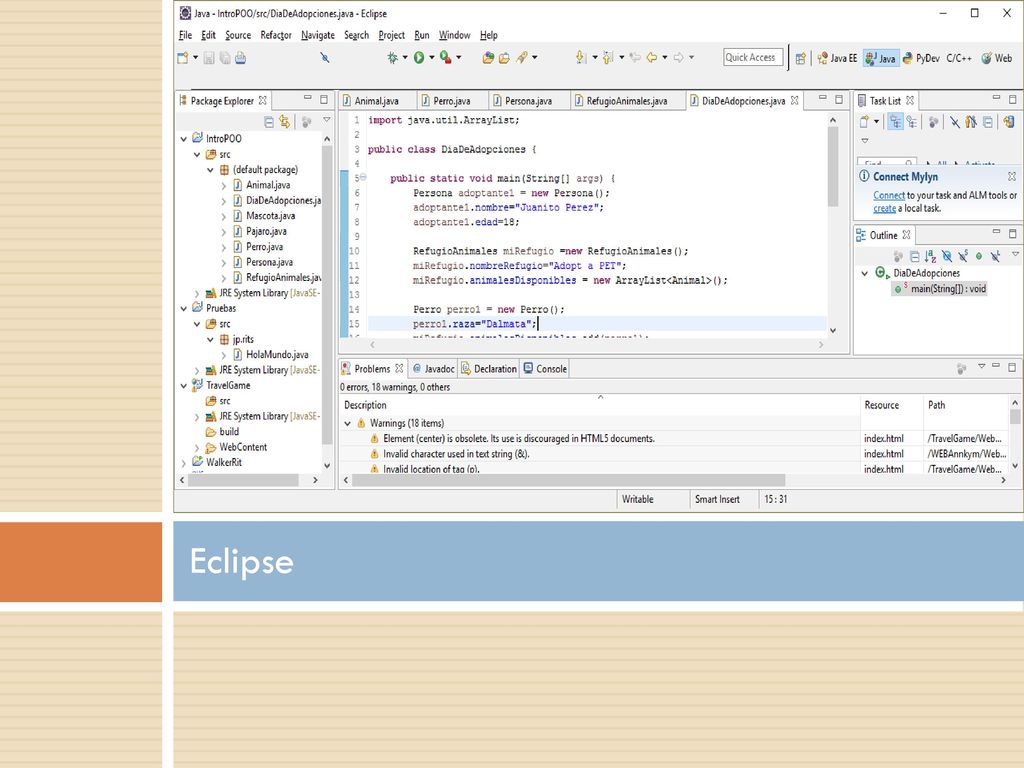Click the Run External Tools icon

point(445,57)
